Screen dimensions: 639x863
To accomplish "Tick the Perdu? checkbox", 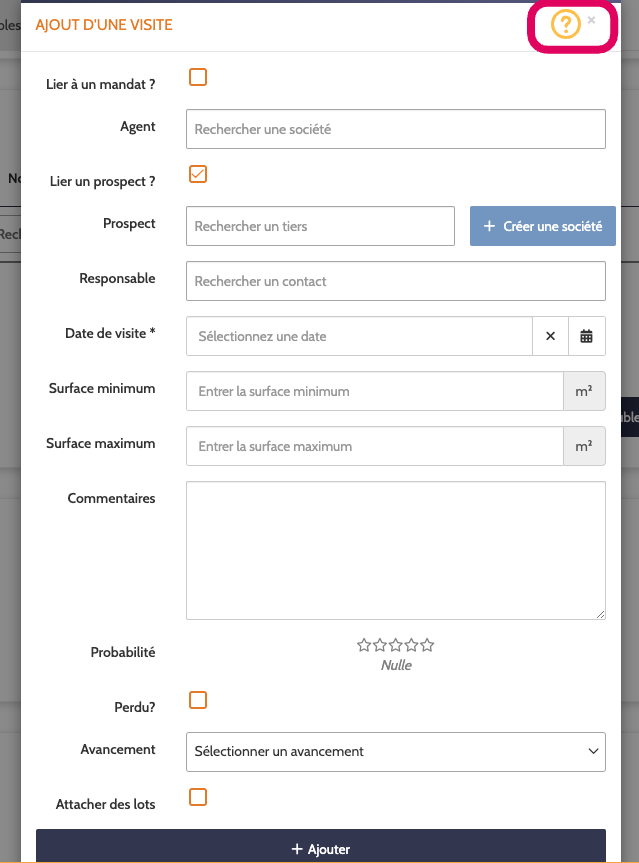I will coord(198,700).
